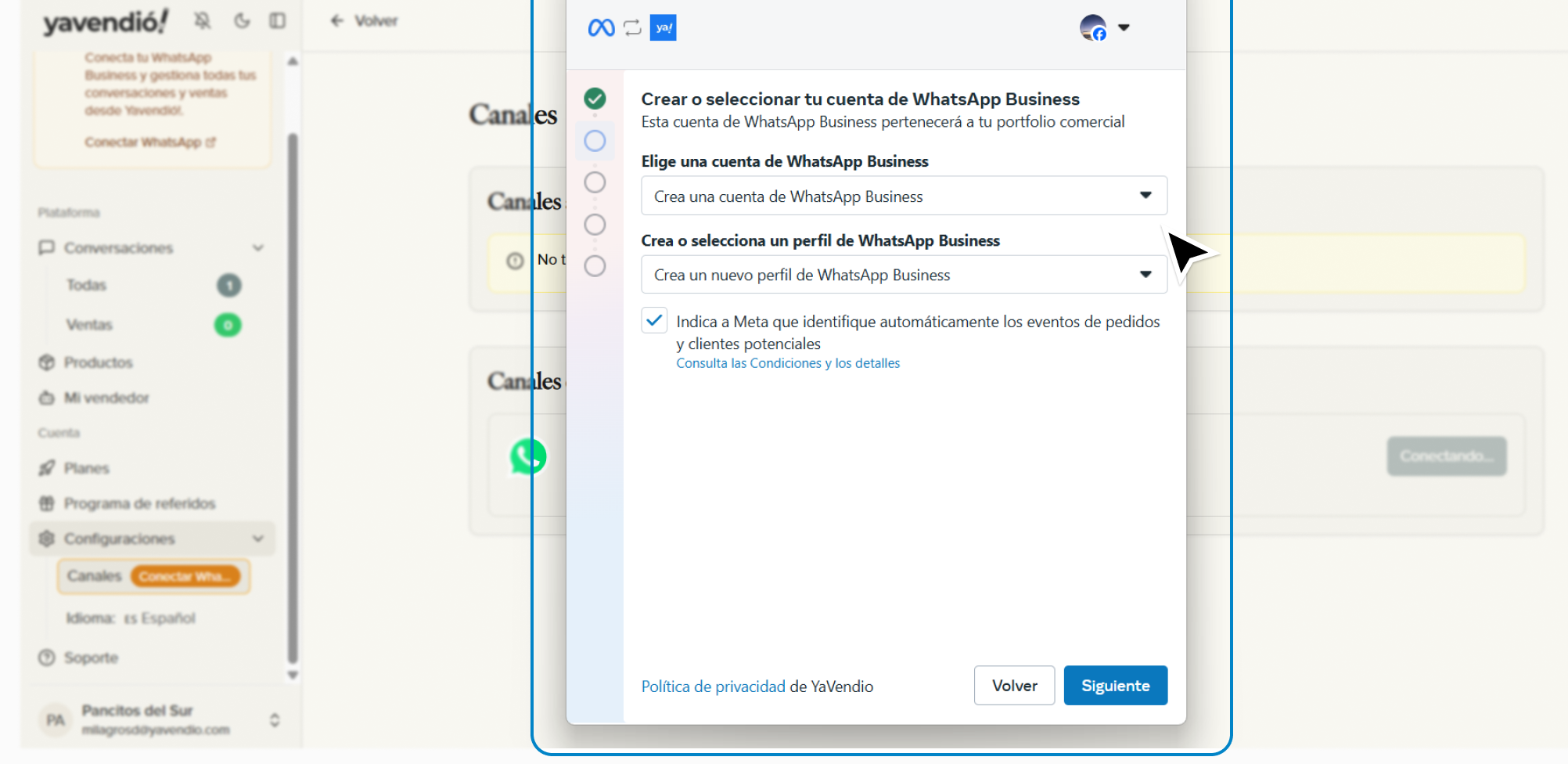The width and height of the screenshot is (1568, 764).
Task: Toggle the muted notifications bell icon
Action: tap(203, 21)
